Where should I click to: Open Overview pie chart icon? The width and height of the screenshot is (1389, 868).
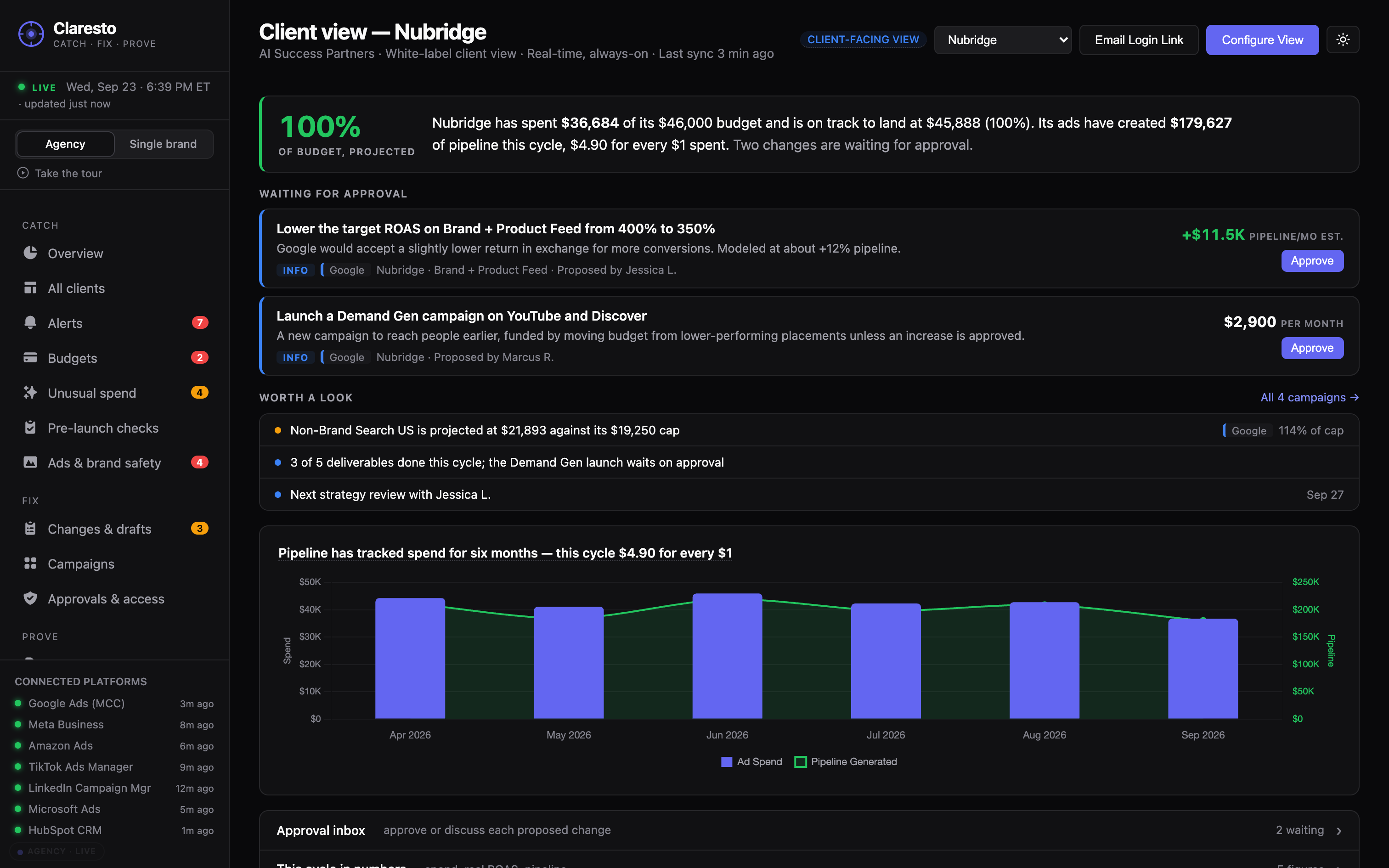click(x=30, y=253)
